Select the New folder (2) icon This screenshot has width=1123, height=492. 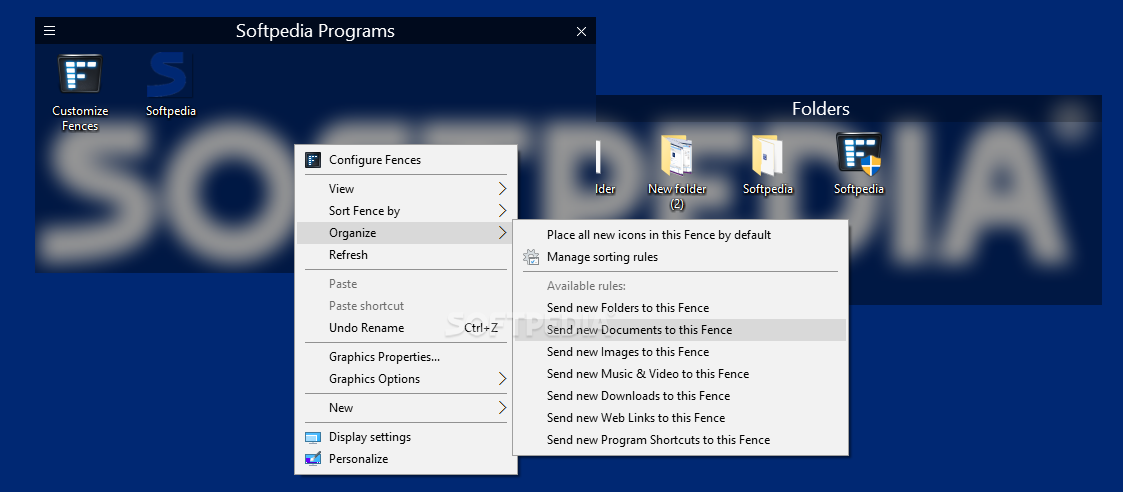(677, 172)
